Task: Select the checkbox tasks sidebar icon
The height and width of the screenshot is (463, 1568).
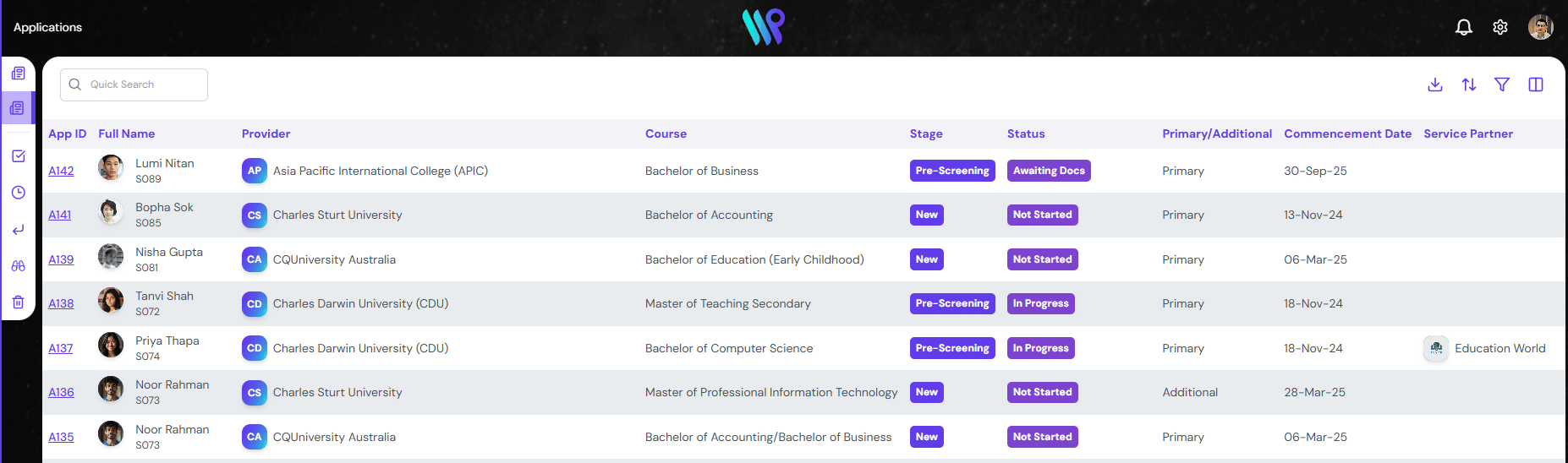Action: tap(18, 156)
